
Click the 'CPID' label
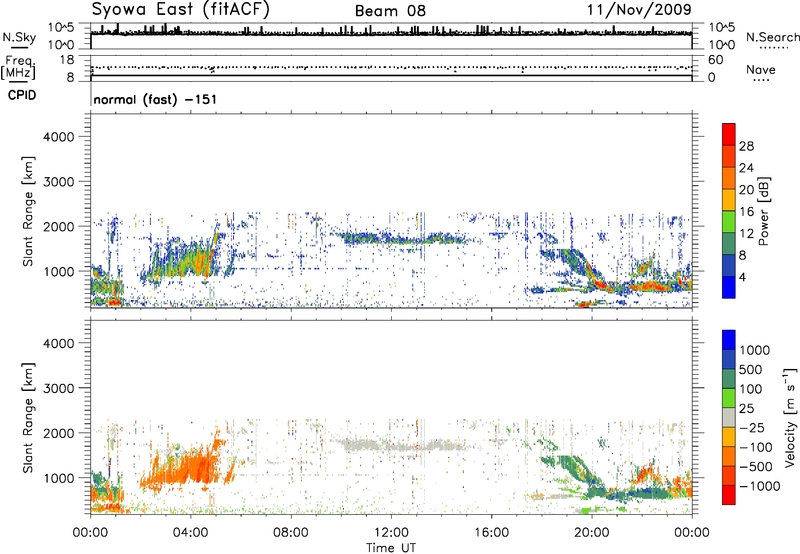tap(22, 95)
